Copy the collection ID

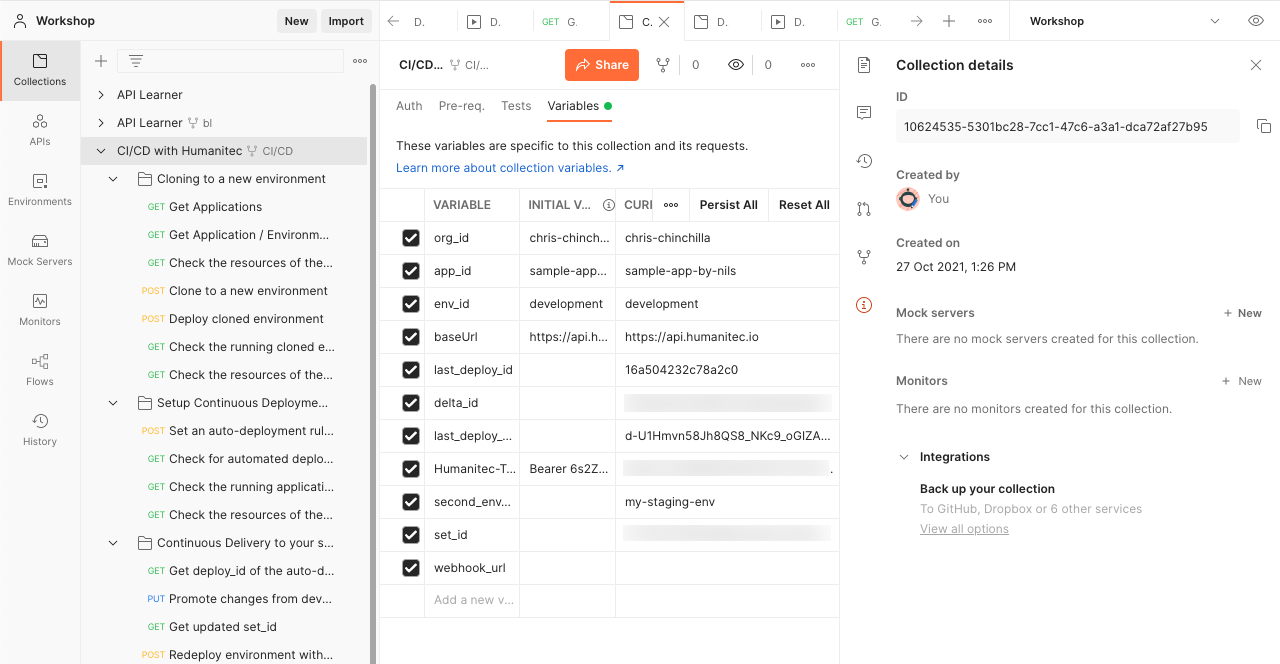[1264, 126]
